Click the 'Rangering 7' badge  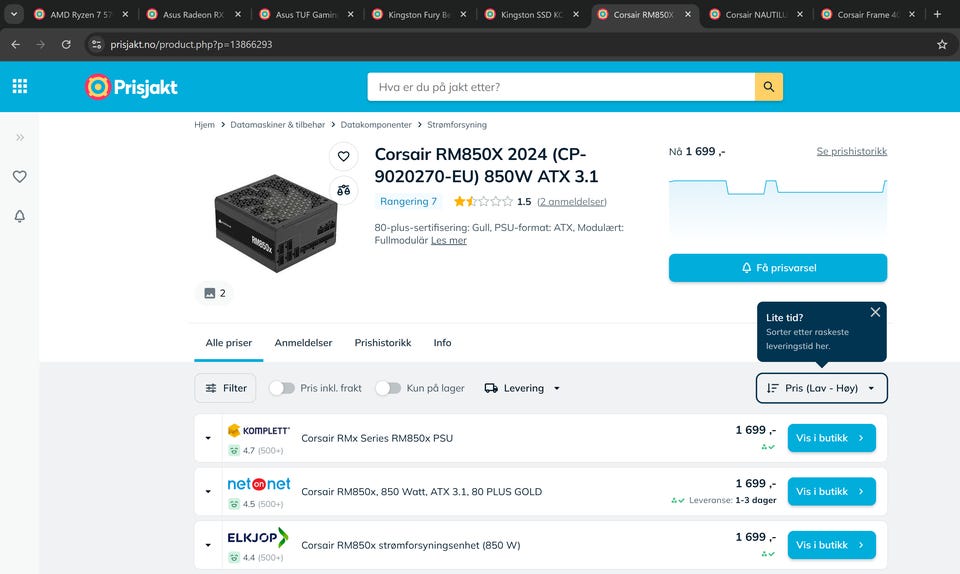point(408,201)
